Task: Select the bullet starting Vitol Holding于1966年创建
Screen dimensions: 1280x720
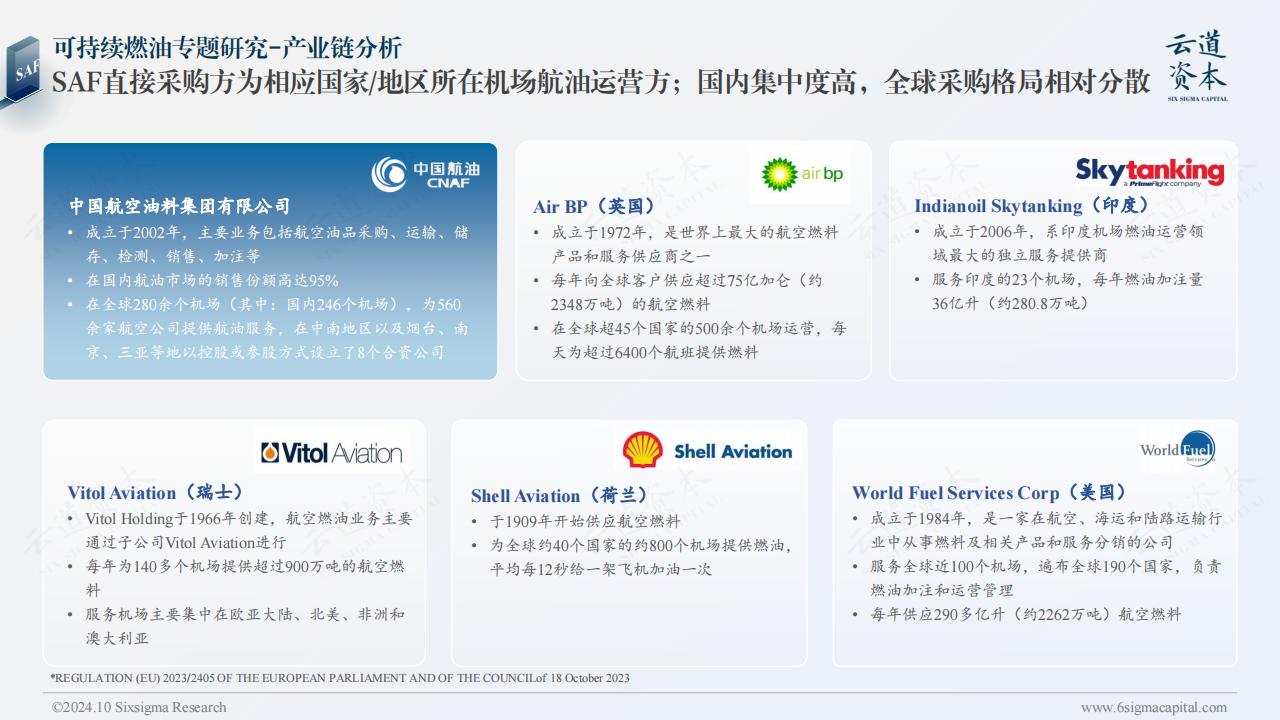Action: tap(240, 530)
